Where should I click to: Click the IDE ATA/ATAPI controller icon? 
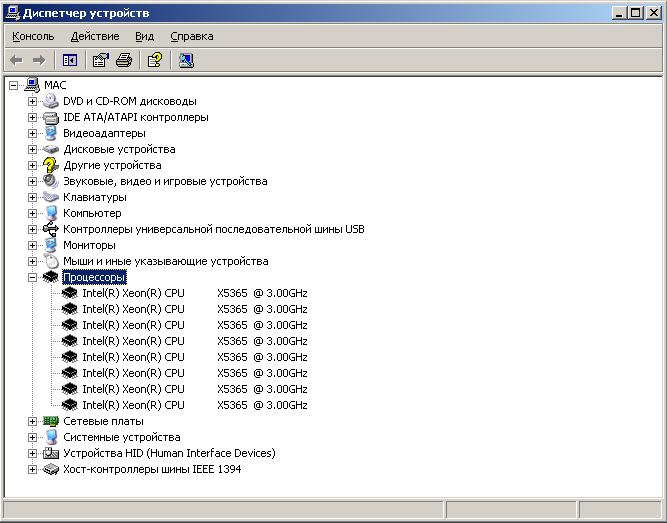click(51, 117)
